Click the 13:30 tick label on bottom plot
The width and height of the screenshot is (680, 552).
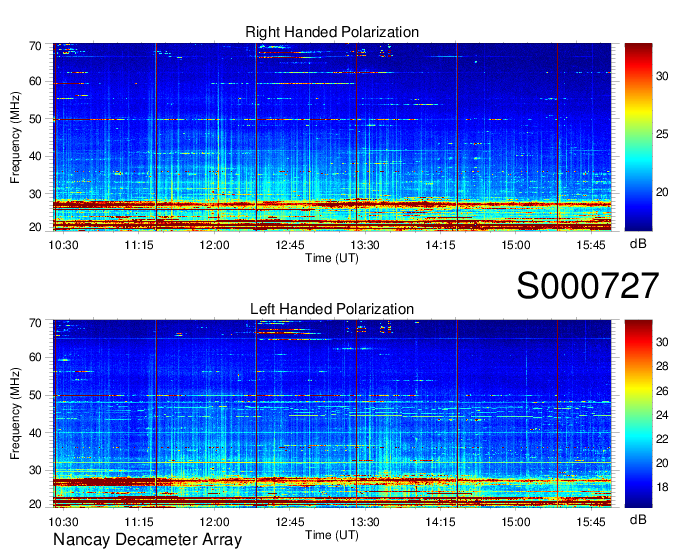point(365,522)
